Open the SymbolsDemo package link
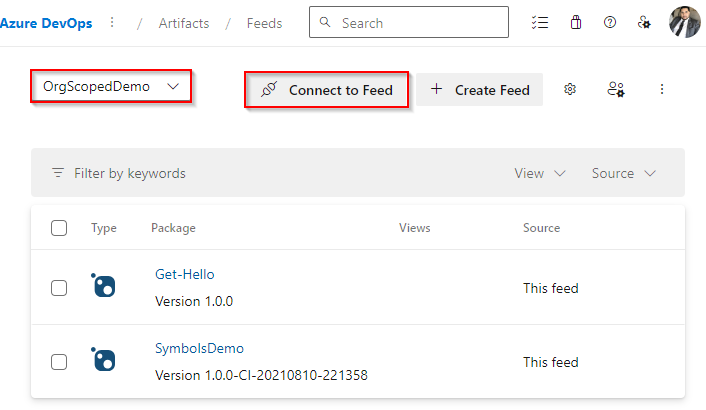Viewport: 706px width, 410px height. pos(199,348)
